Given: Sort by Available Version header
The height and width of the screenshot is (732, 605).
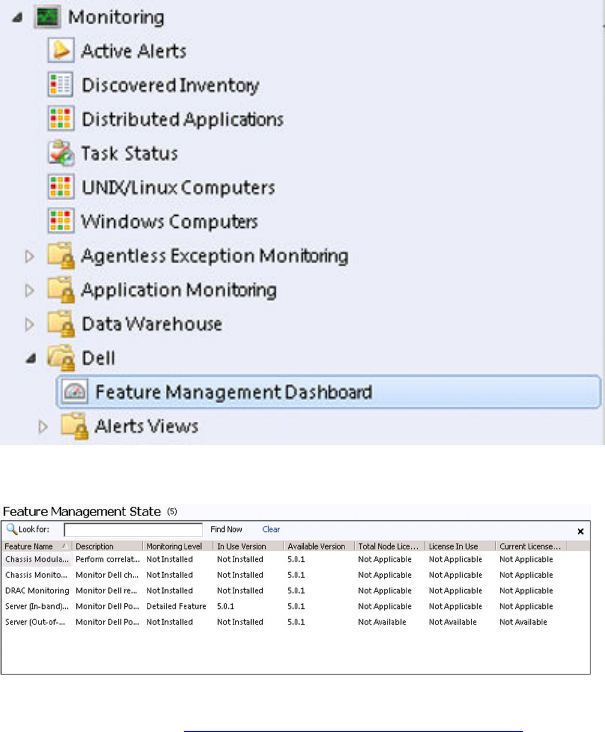Looking at the screenshot, I should (x=319, y=546).
